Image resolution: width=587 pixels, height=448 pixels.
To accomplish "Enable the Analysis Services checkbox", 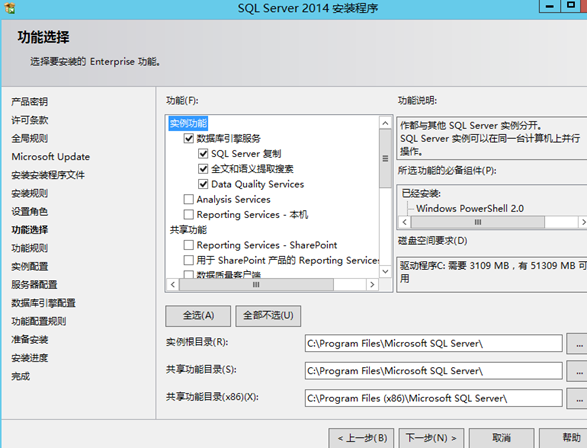I will [189, 199].
